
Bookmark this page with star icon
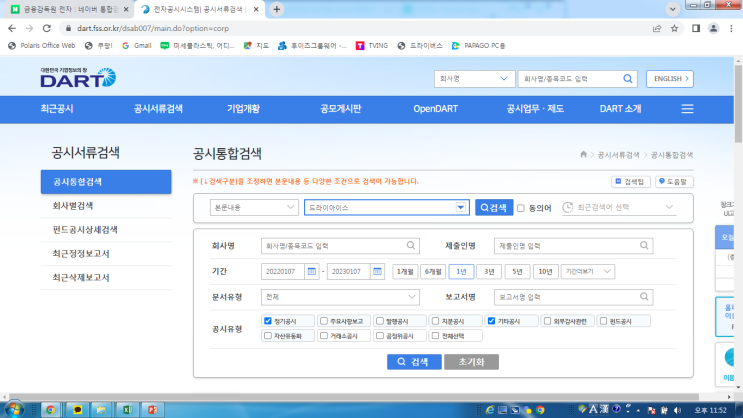pos(674,28)
